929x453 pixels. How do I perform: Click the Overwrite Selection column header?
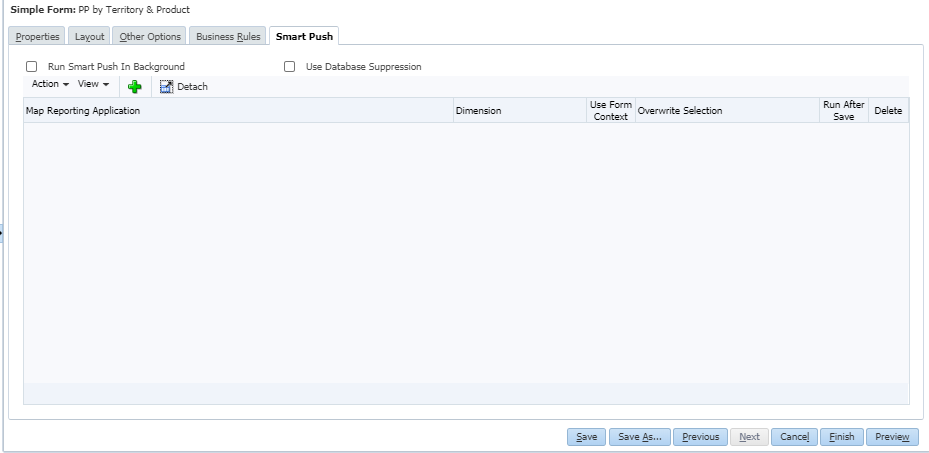(x=679, y=111)
